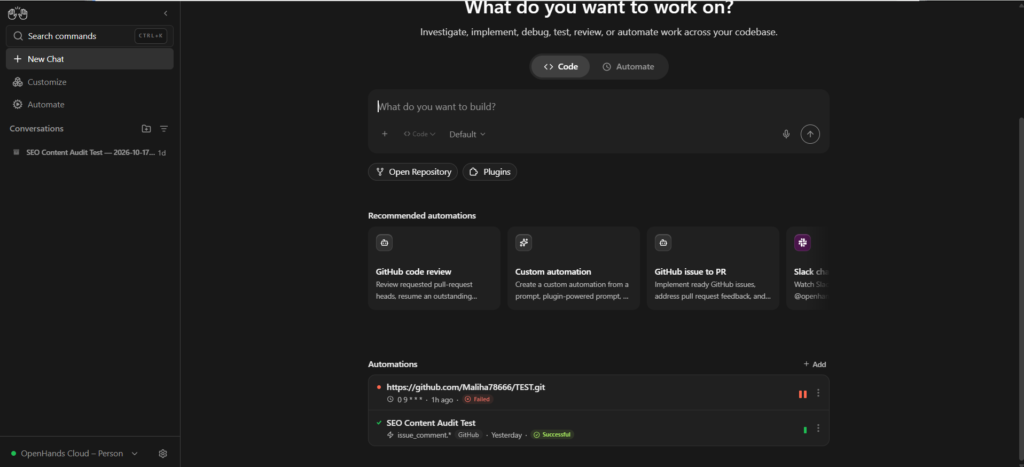This screenshot has height=467, width=1024.
Task: Click the Failed status badge
Action: pyautogui.click(x=477, y=399)
